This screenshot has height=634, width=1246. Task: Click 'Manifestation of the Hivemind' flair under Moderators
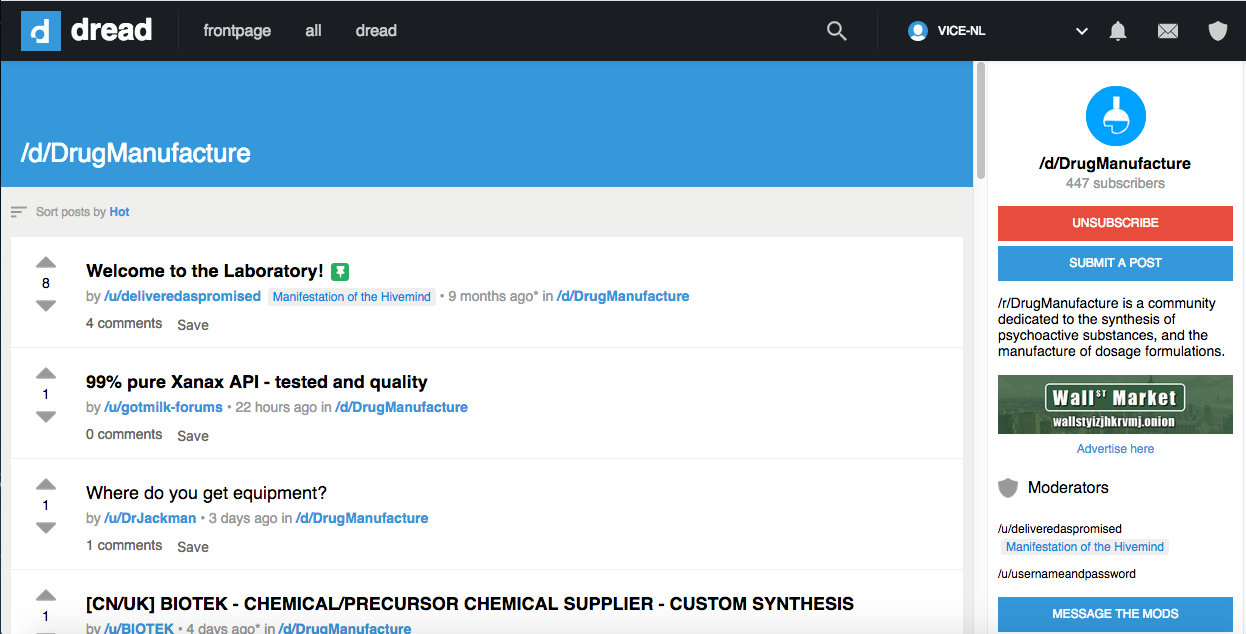pos(1085,547)
